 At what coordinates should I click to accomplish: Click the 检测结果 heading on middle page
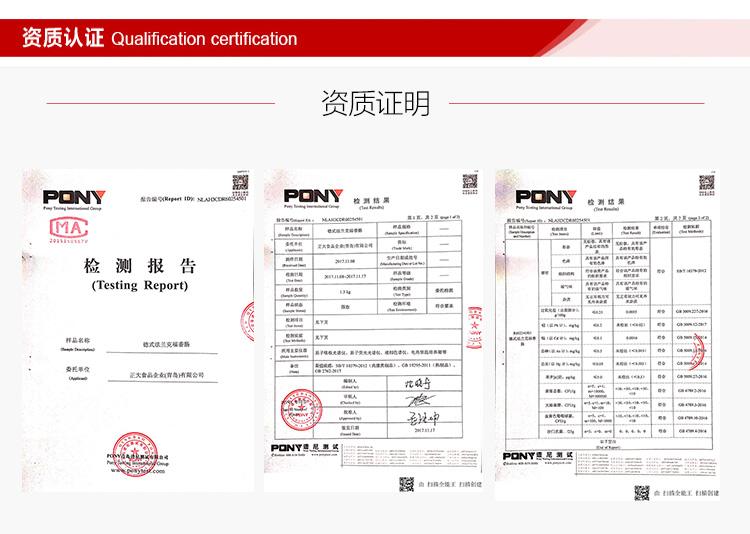pyautogui.click(x=371, y=200)
